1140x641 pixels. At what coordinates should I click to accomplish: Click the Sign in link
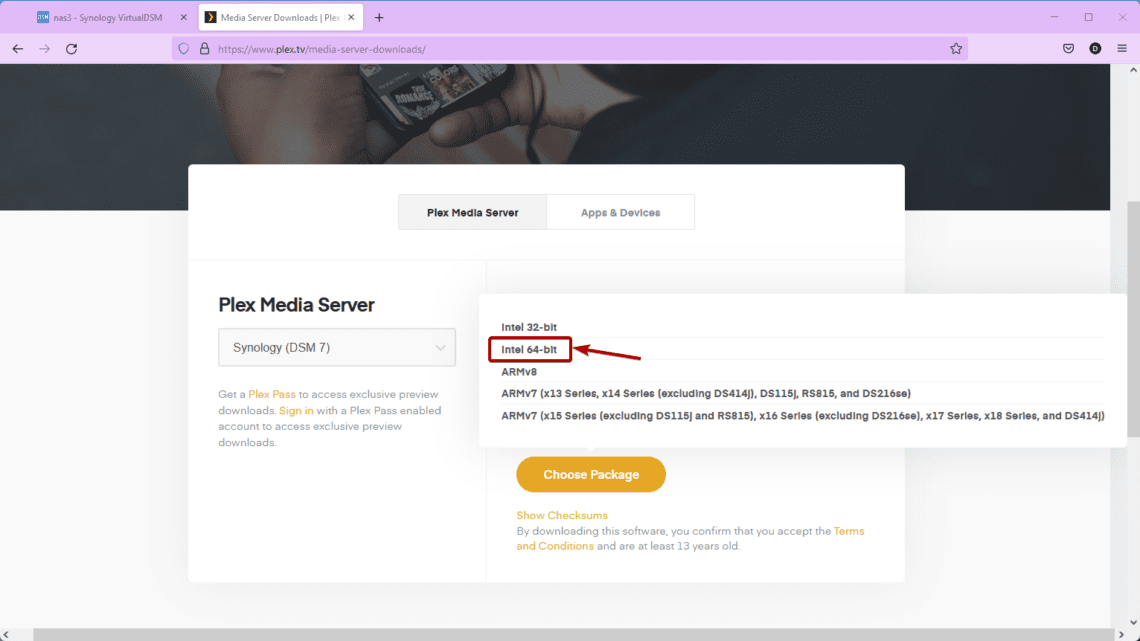[x=296, y=411]
